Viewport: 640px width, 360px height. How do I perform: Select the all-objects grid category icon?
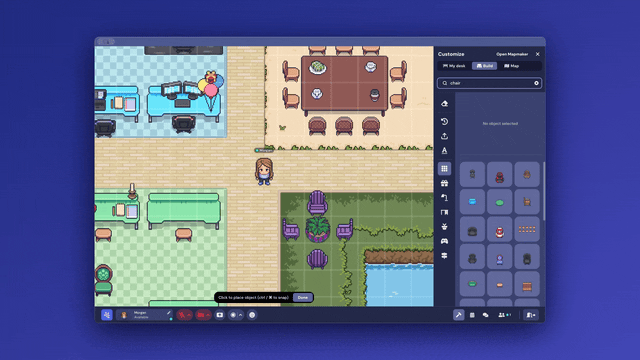click(444, 169)
